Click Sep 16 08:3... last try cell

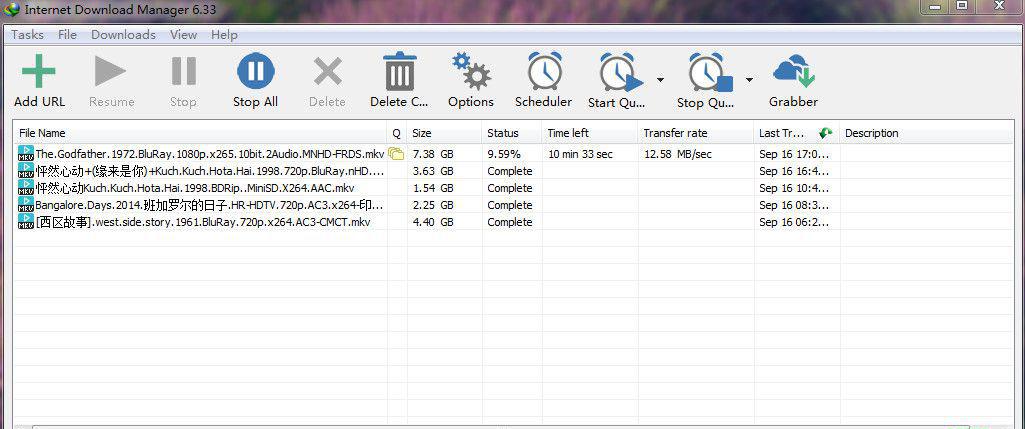tap(794, 205)
